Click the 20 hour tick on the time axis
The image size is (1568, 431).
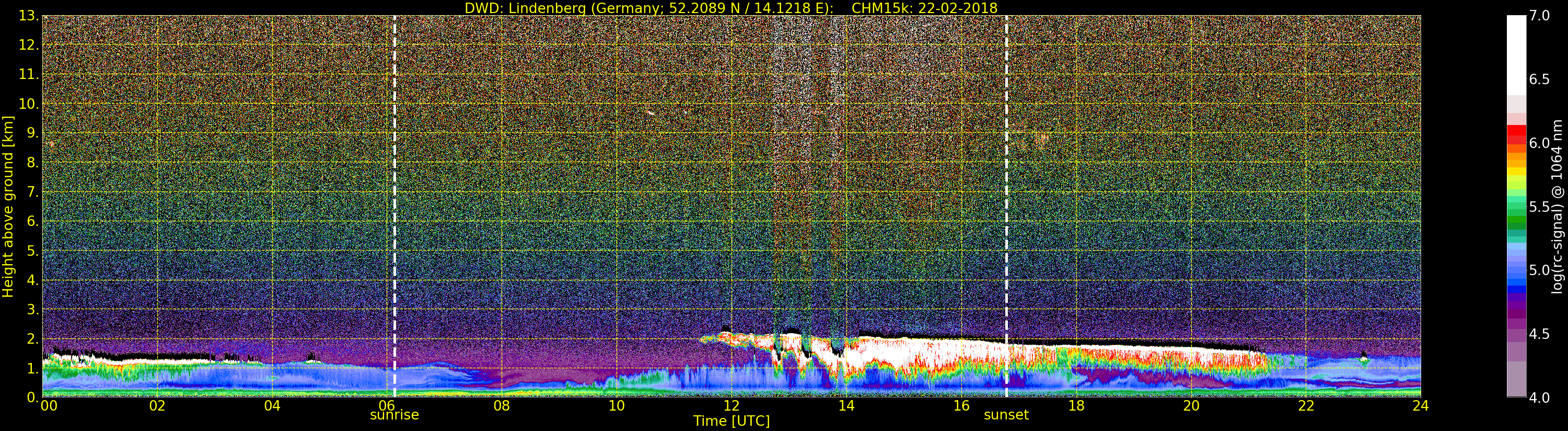pyautogui.click(x=1191, y=406)
